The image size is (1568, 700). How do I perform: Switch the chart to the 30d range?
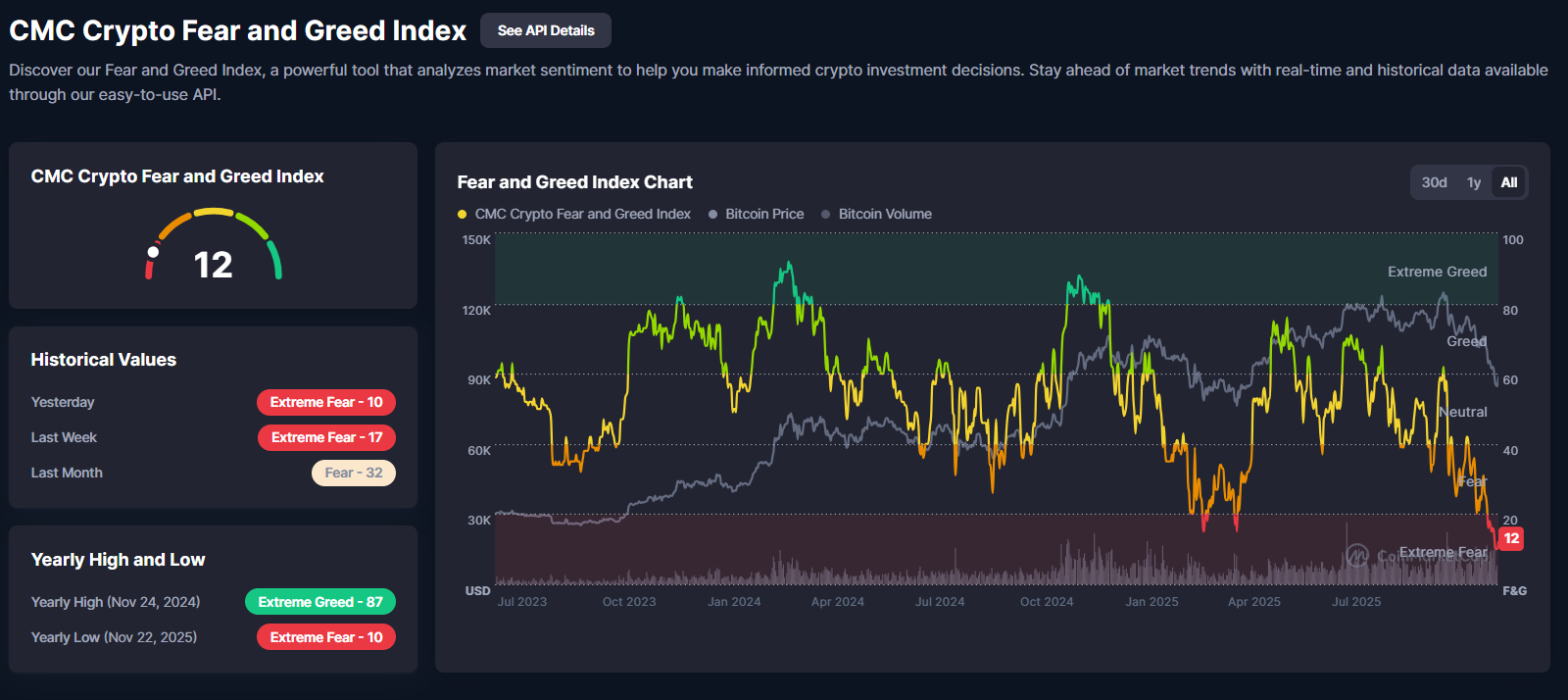[1434, 182]
